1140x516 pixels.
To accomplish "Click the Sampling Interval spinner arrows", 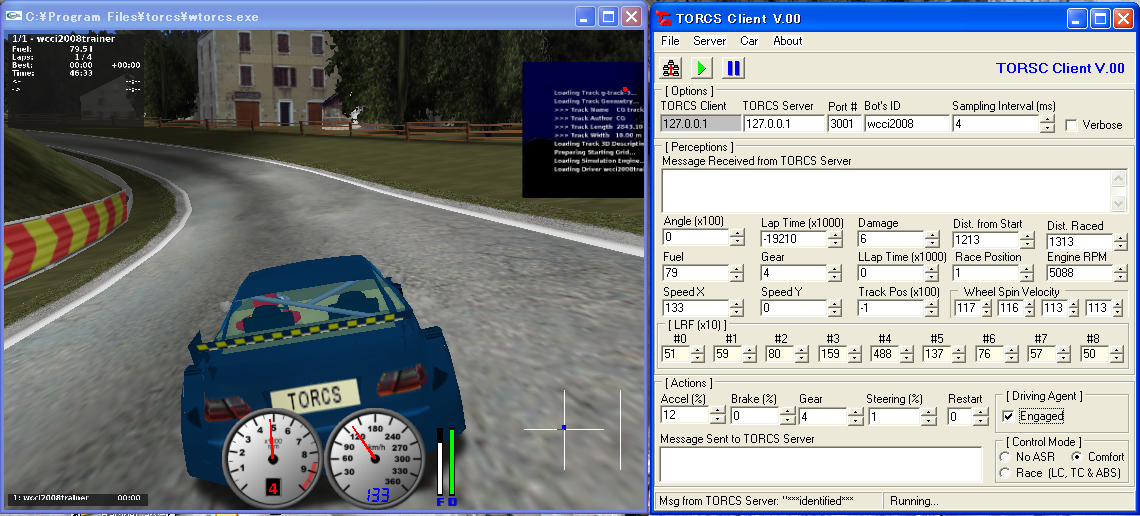I will click(x=1047, y=124).
